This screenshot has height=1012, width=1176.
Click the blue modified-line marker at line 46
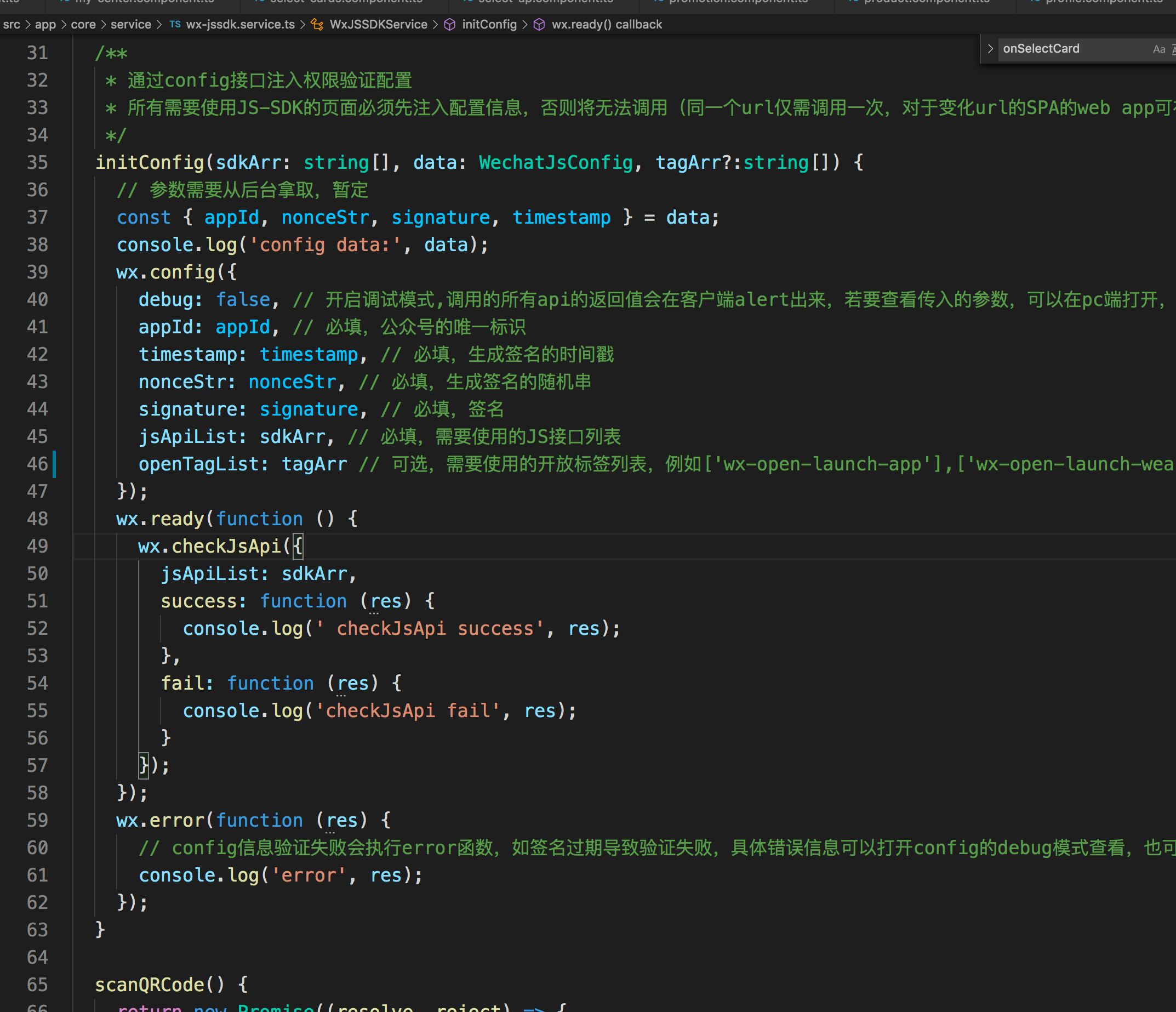click(x=54, y=464)
